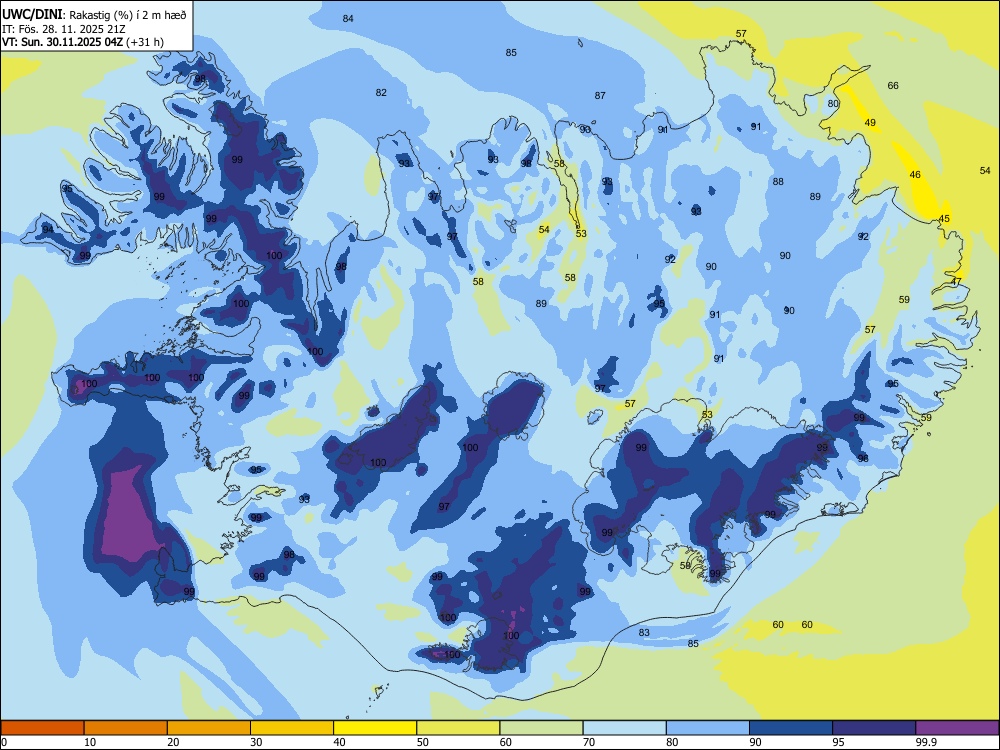This screenshot has height=750, width=1000.
Task: Click the legend tick label 70
Action: point(589,742)
